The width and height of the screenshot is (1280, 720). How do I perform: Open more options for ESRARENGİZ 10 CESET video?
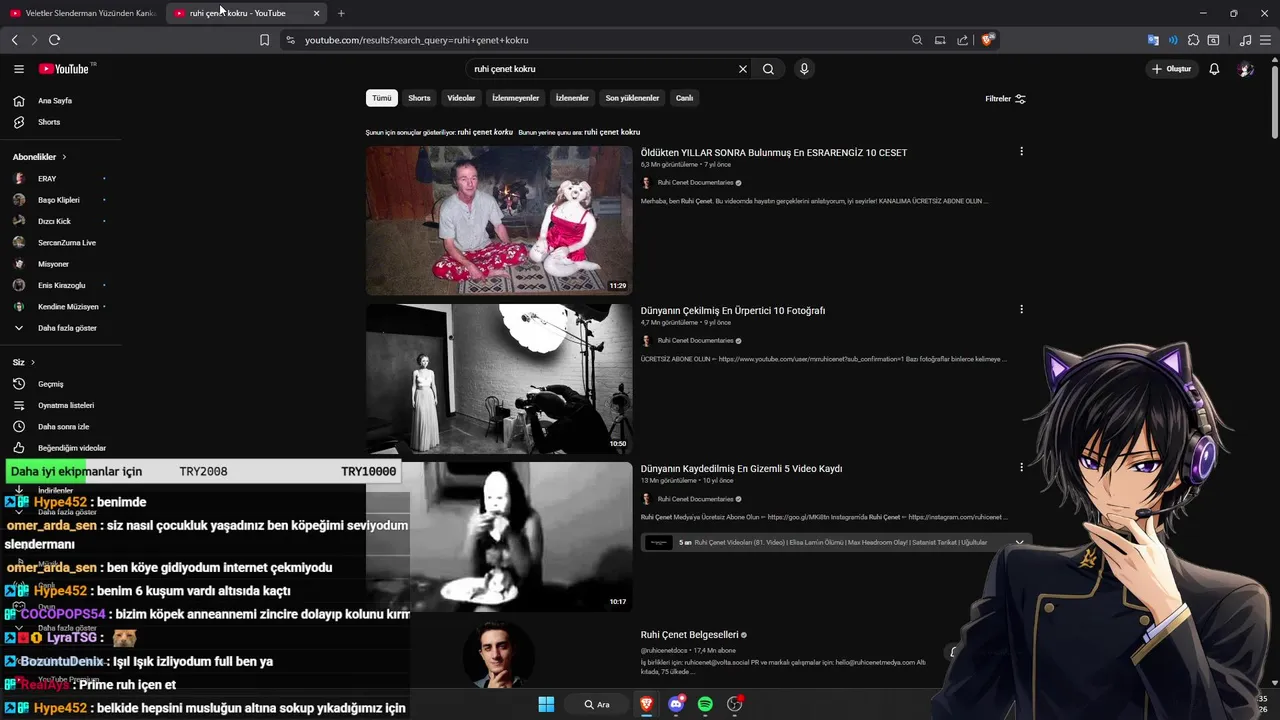[x=1021, y=151]
